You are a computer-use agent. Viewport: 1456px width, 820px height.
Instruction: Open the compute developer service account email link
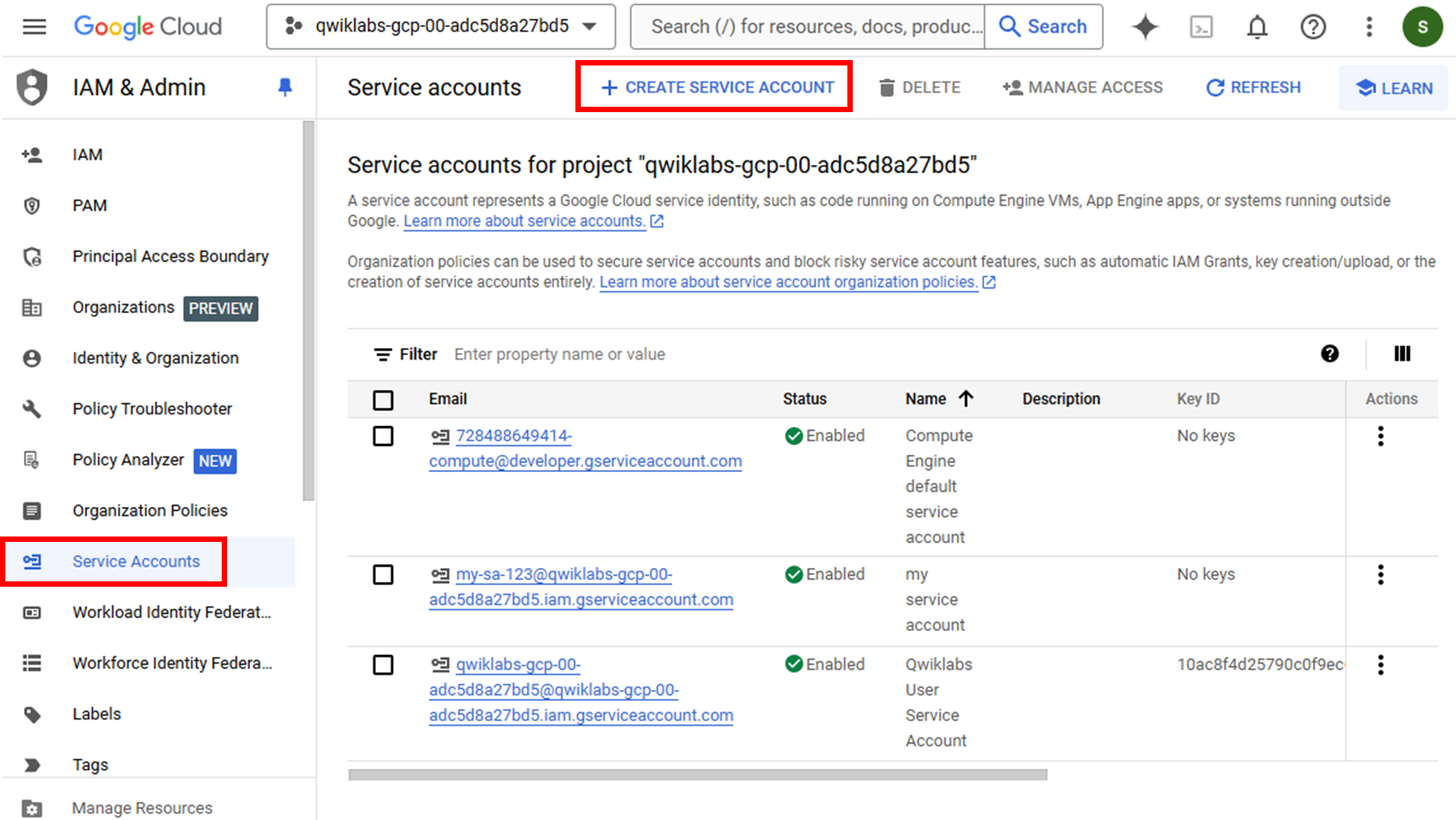[585, 449]
